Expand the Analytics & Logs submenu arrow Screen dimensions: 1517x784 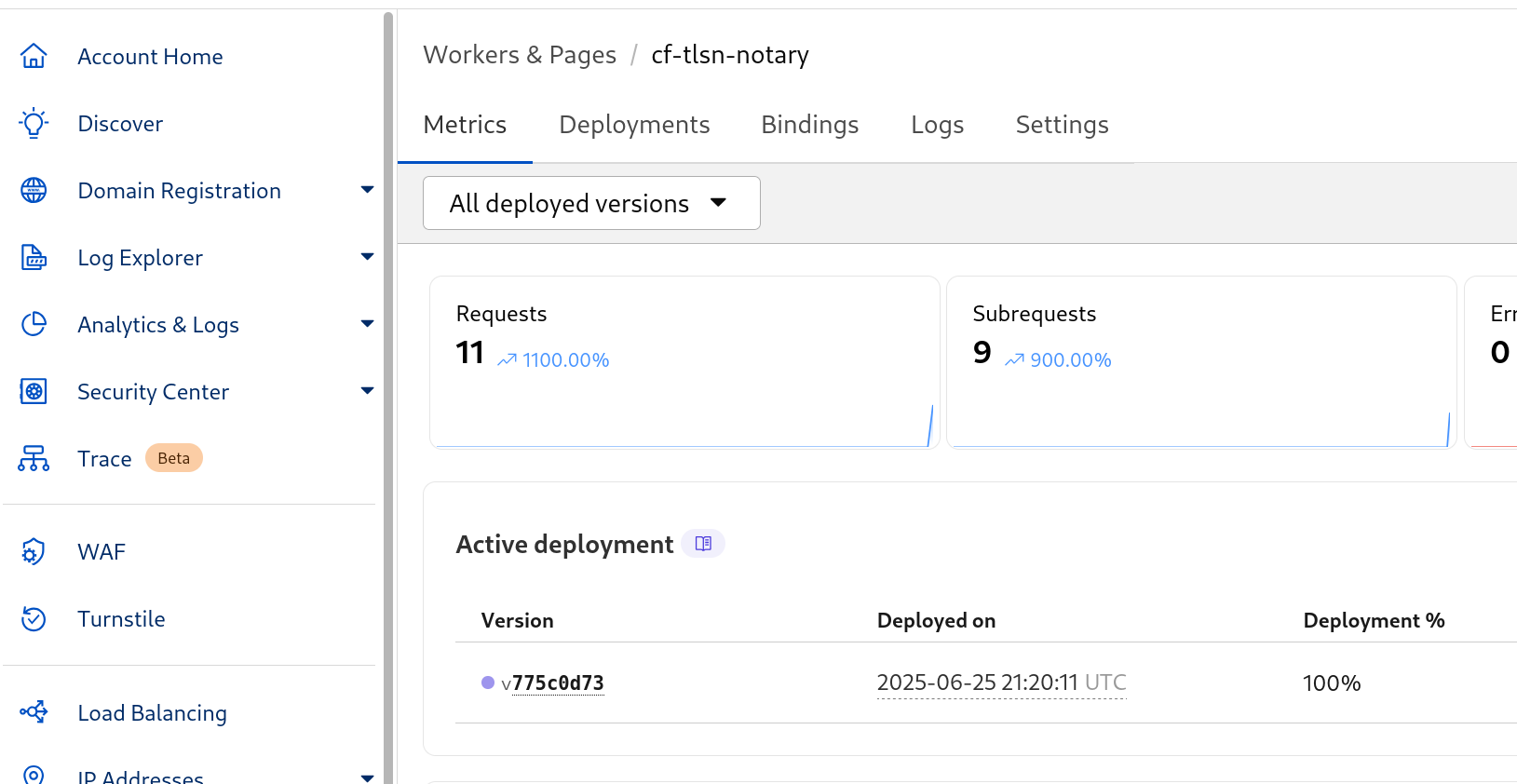point(367,324)
